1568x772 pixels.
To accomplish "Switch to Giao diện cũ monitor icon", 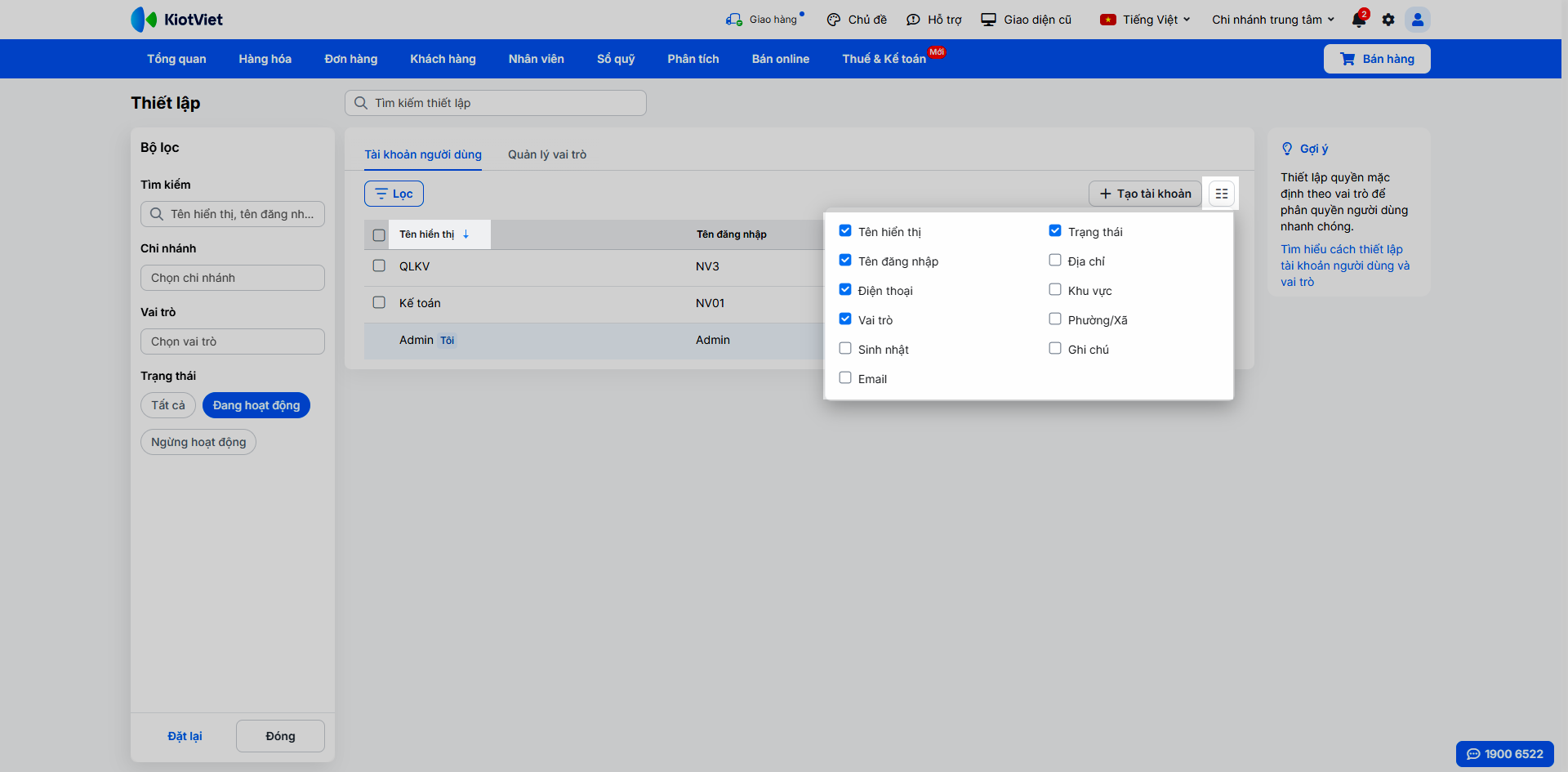I will pyautogui.click(x=988, y=20).
